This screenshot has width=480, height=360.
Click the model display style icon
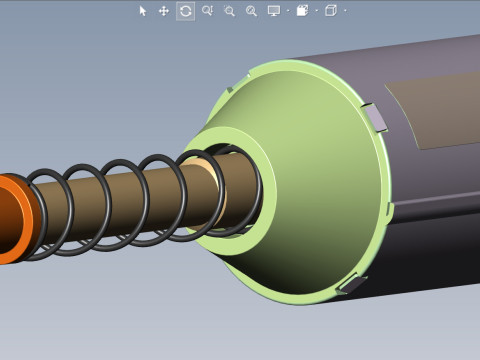tap(302, 11)
